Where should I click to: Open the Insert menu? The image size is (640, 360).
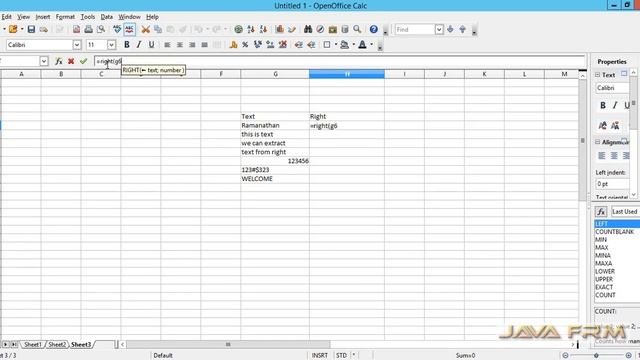(x=43, y=17)
